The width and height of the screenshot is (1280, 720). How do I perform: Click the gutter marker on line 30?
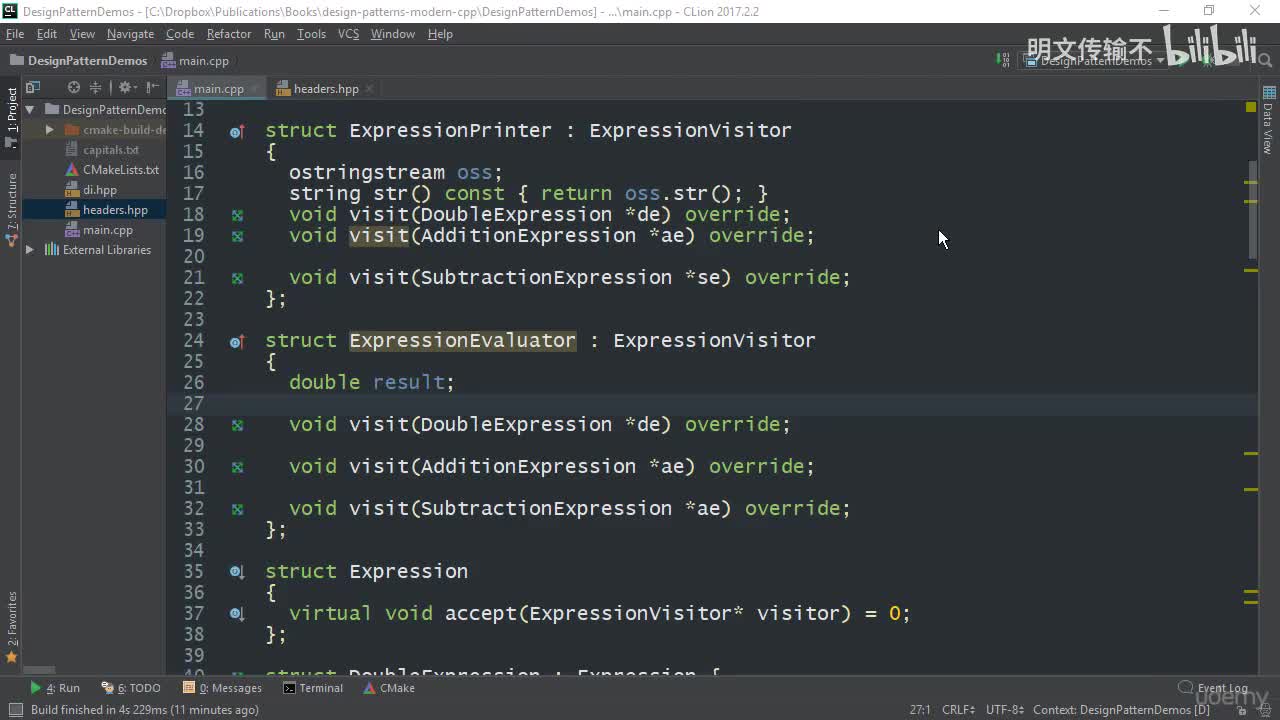pos(237,467)
